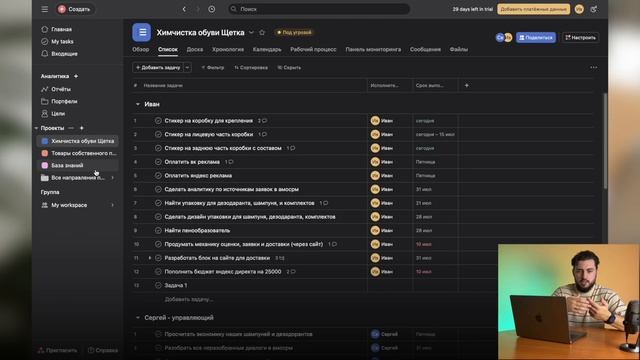Click the Справка help link
The width and height of the screenshot is (640, 360).
tap(103, 350)
